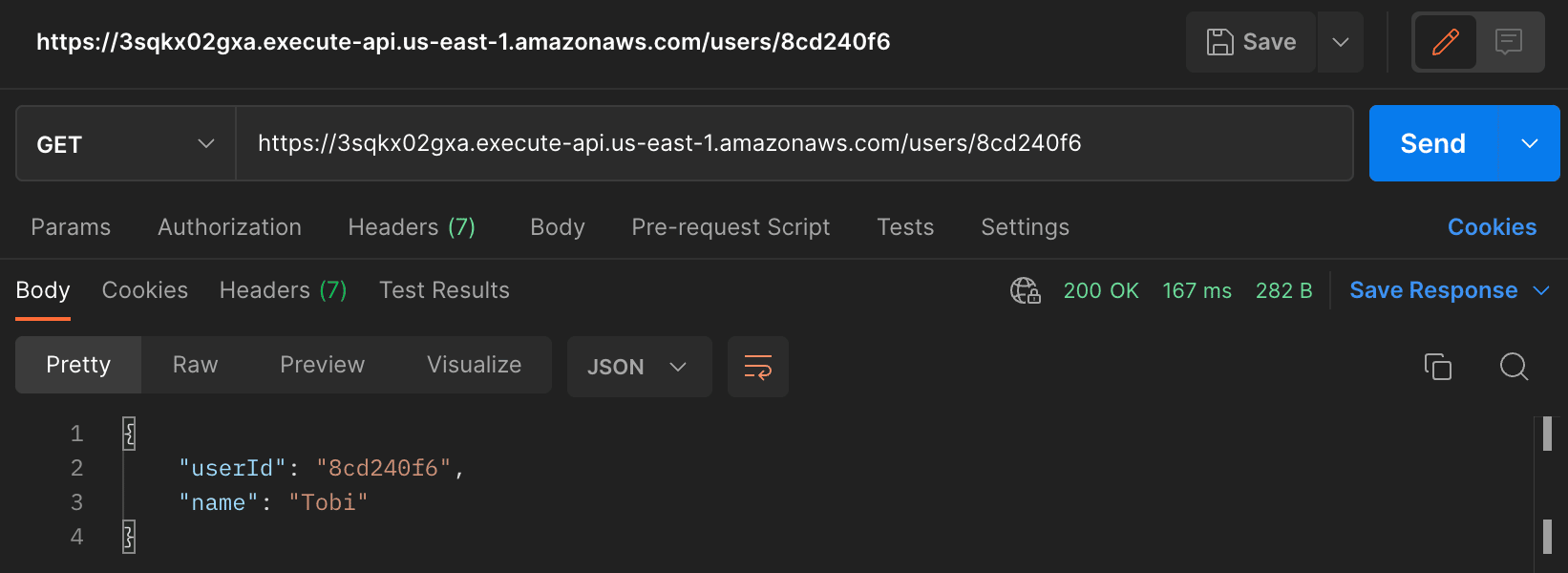Expand the Send button dropdown arrow
The image size is (1568, 573).
click(x=1530, y=144)
